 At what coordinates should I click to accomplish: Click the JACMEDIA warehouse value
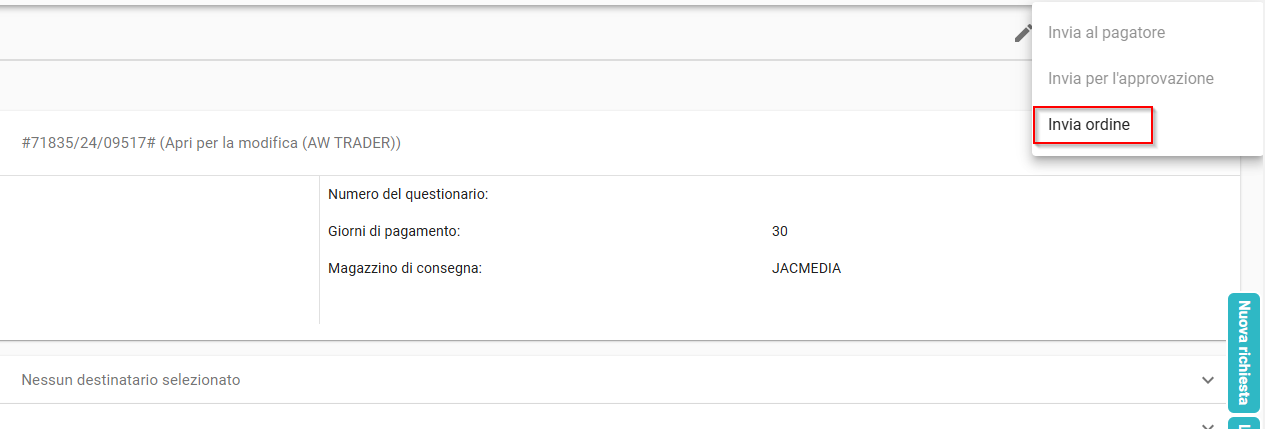coord(806,268)
